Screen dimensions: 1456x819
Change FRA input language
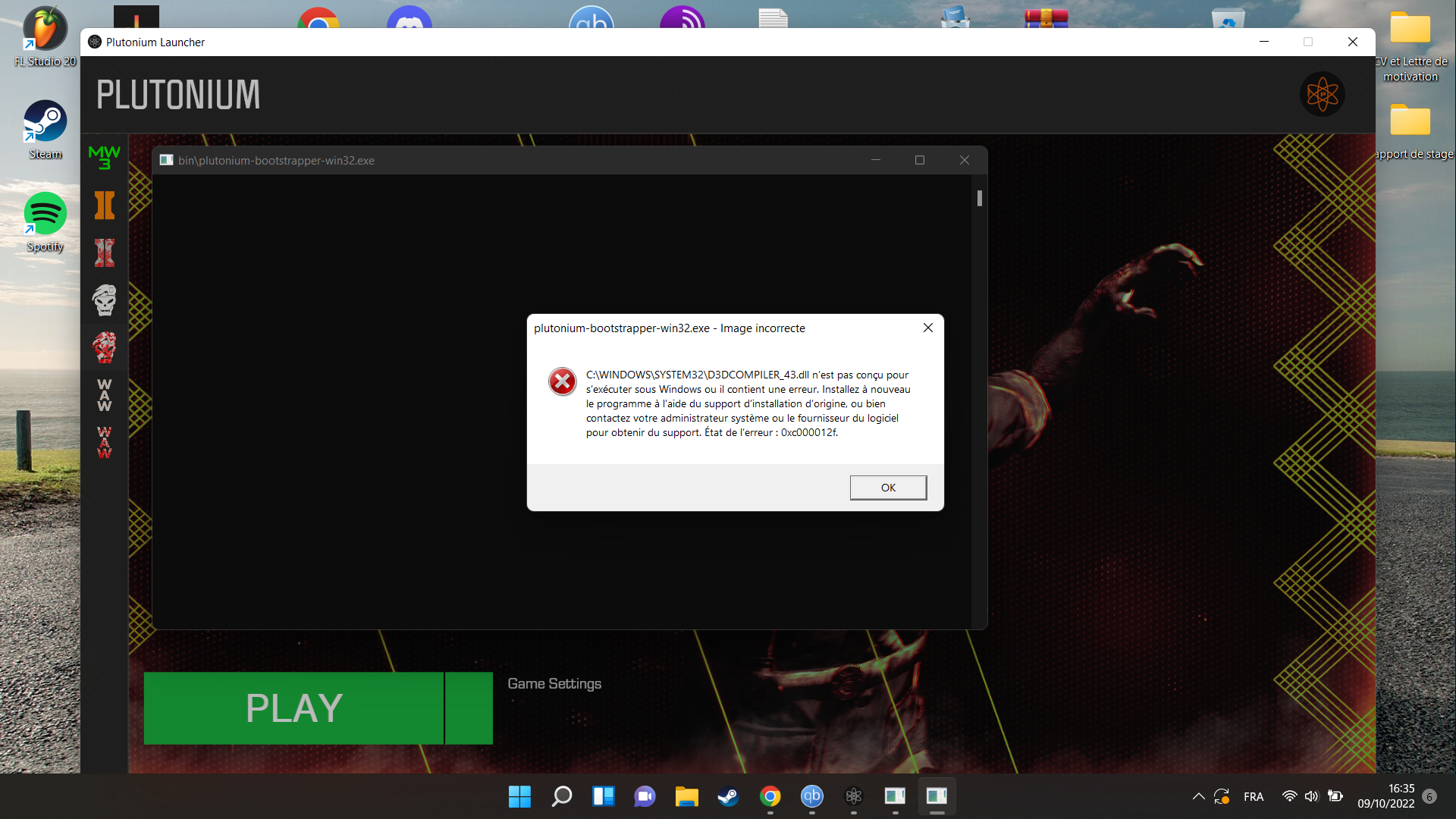(1254, 796)
